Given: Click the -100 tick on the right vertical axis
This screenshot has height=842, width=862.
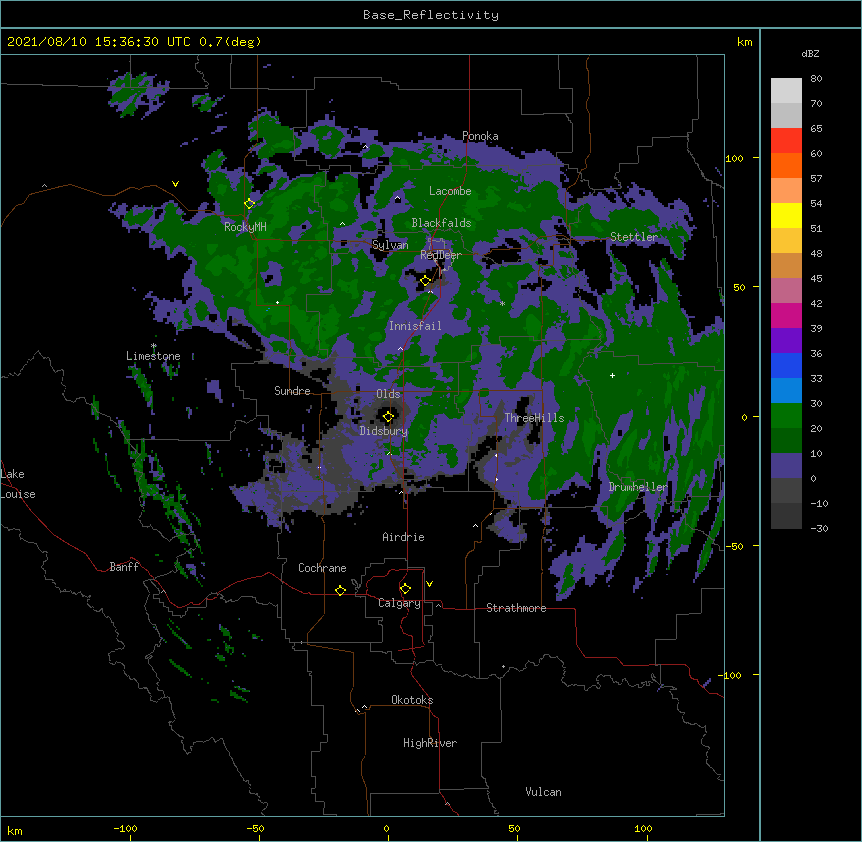Looking at the screenshot, I should (x=731, y=675).
